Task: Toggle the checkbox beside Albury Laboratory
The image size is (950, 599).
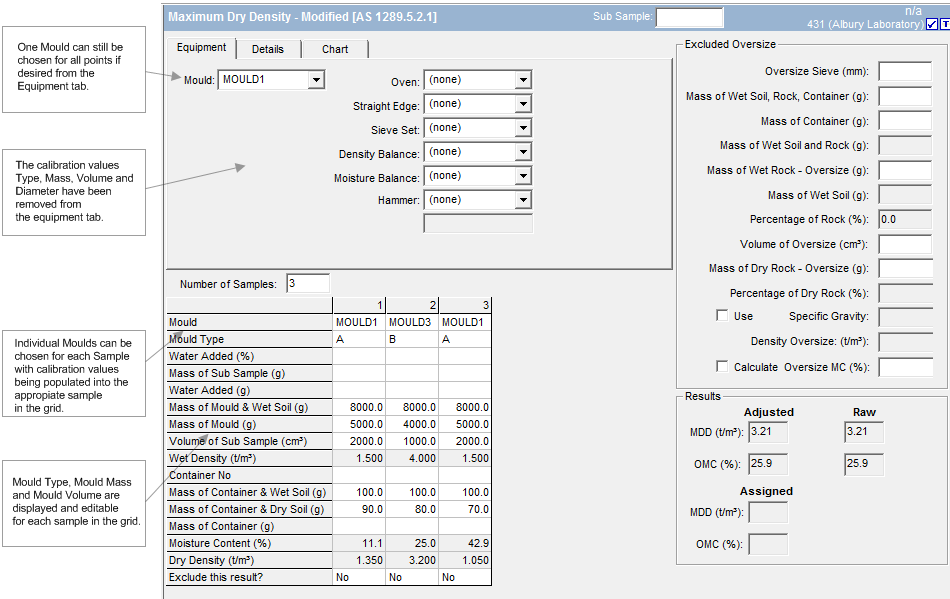Action: click(931, 24)
